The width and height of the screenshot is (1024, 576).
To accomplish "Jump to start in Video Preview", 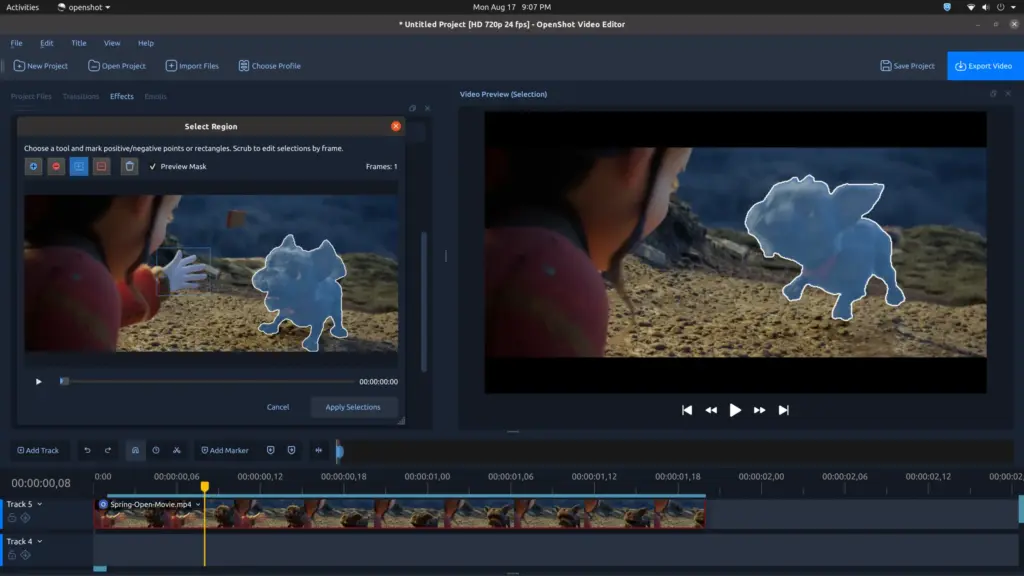I will 687,410.
